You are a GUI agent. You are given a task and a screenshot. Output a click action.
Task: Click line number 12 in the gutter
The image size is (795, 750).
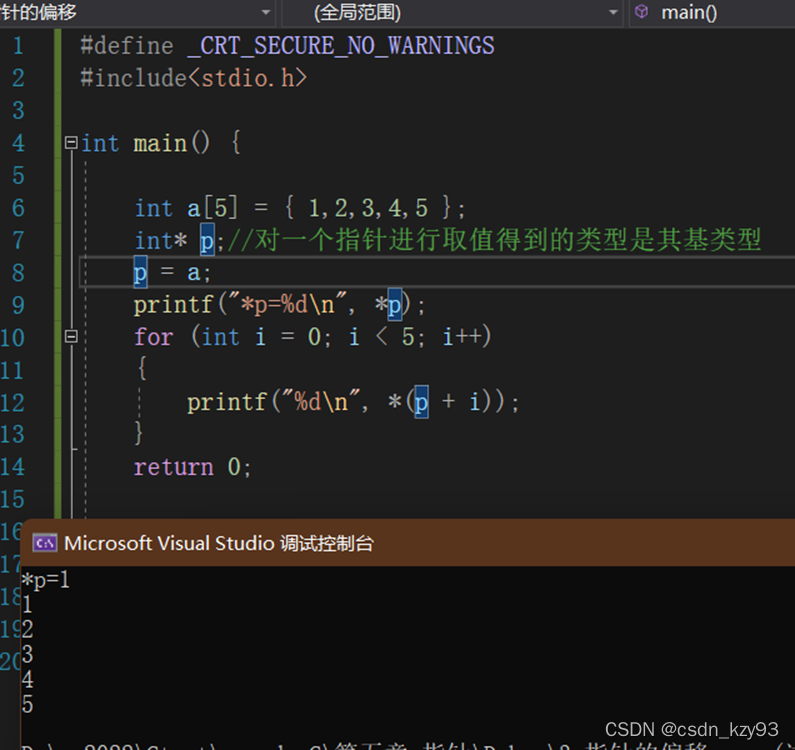click(13, 402)
